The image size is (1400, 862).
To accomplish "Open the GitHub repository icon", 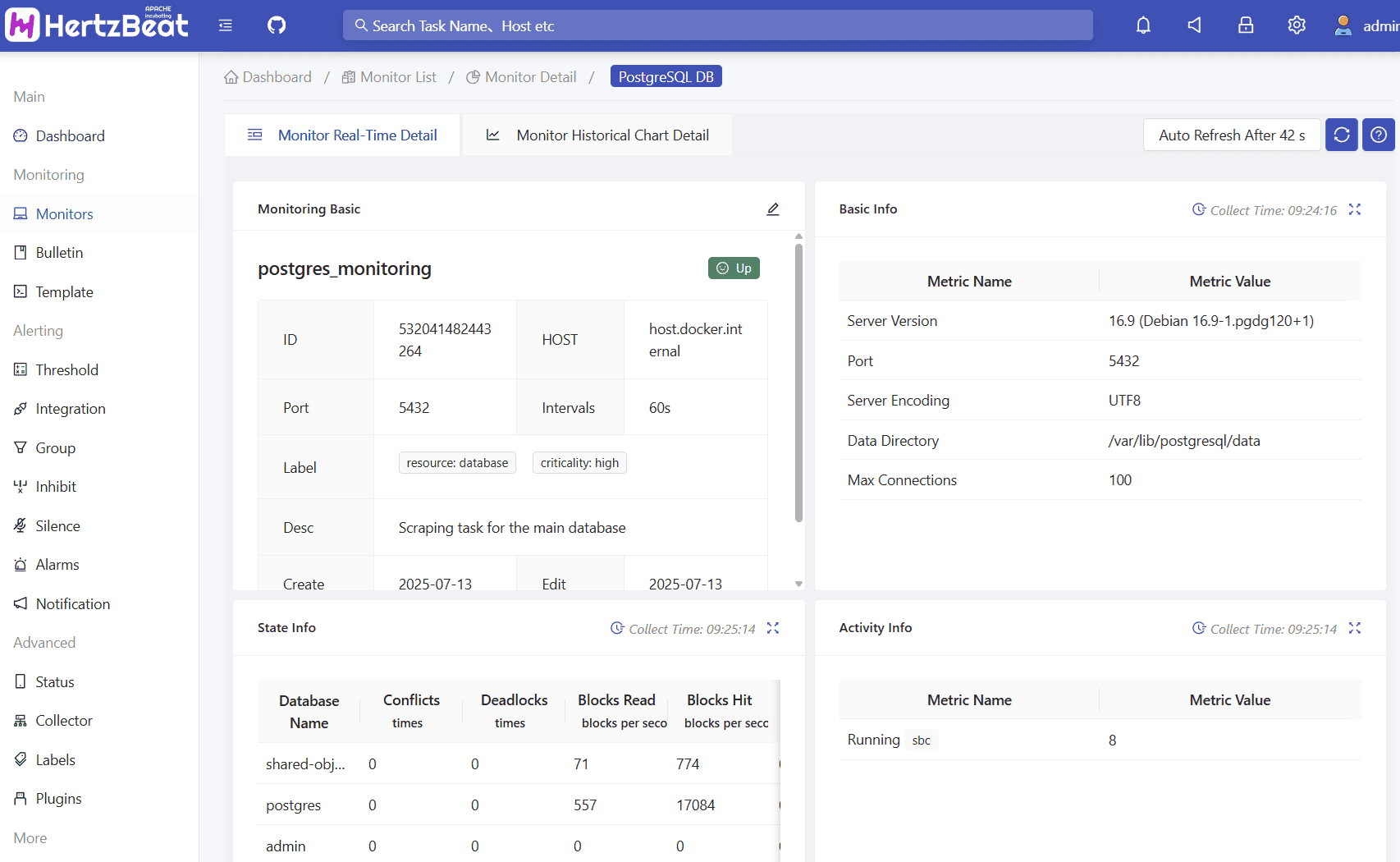I will tap(277, 25).
